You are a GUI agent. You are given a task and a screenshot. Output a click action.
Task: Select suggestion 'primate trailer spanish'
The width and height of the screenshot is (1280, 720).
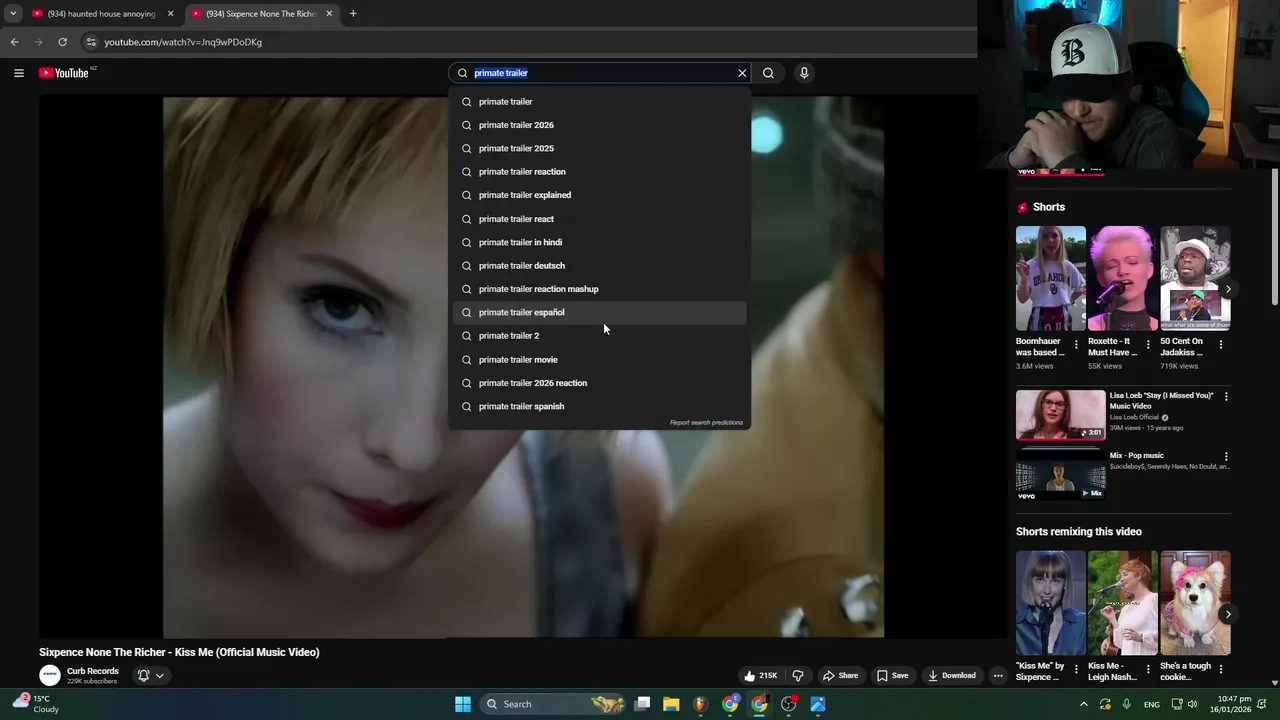(x=599, y=407)
